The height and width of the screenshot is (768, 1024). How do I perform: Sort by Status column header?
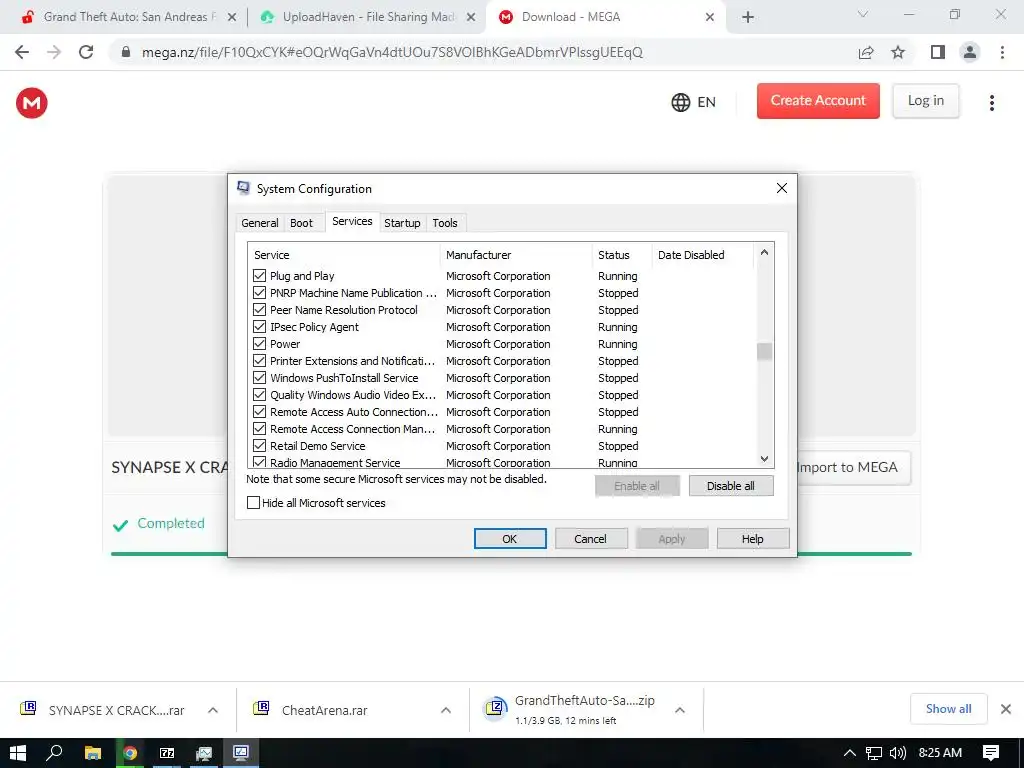tap(622, 255)
